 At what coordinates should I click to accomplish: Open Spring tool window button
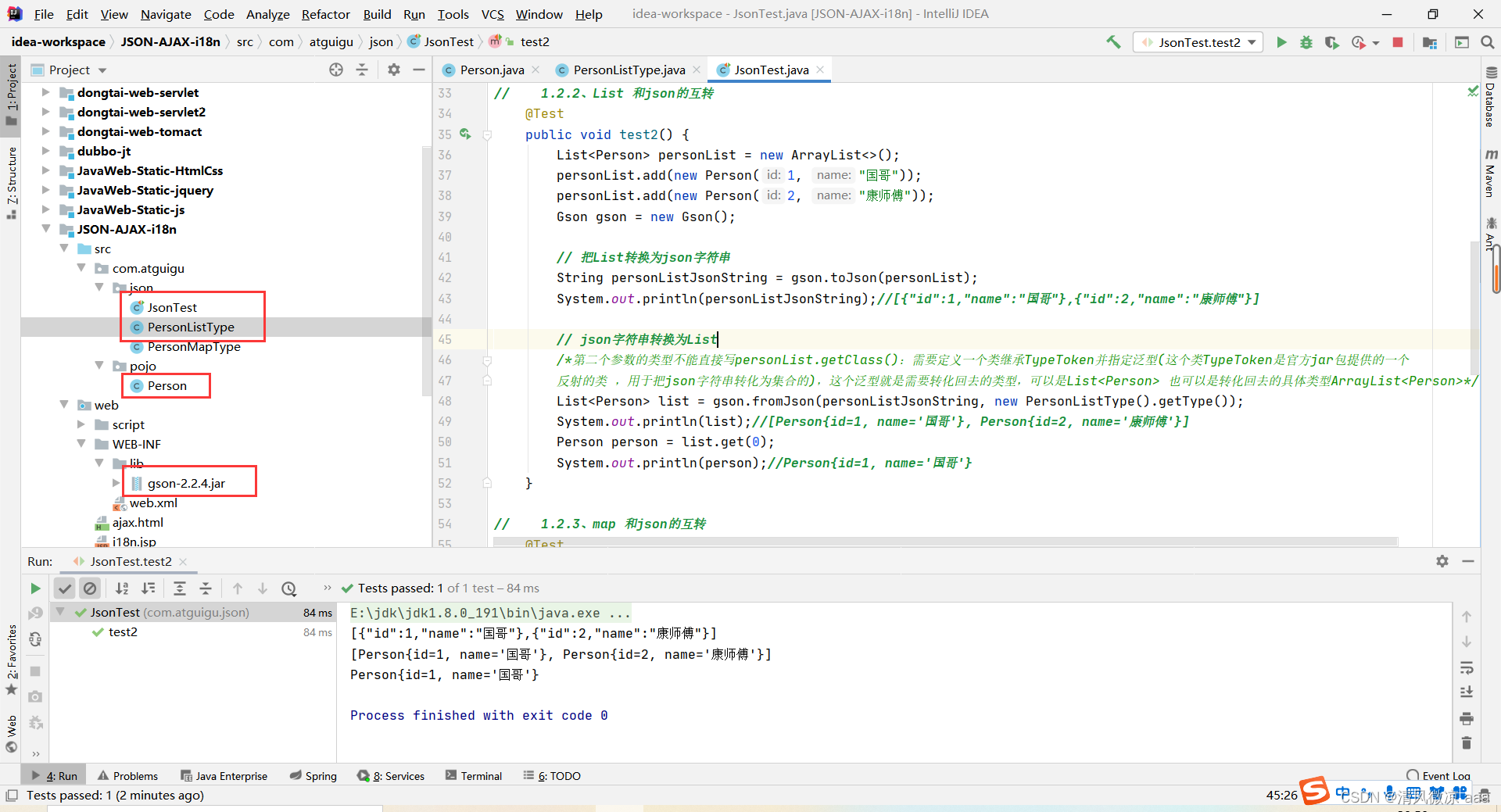pos(313,776)
